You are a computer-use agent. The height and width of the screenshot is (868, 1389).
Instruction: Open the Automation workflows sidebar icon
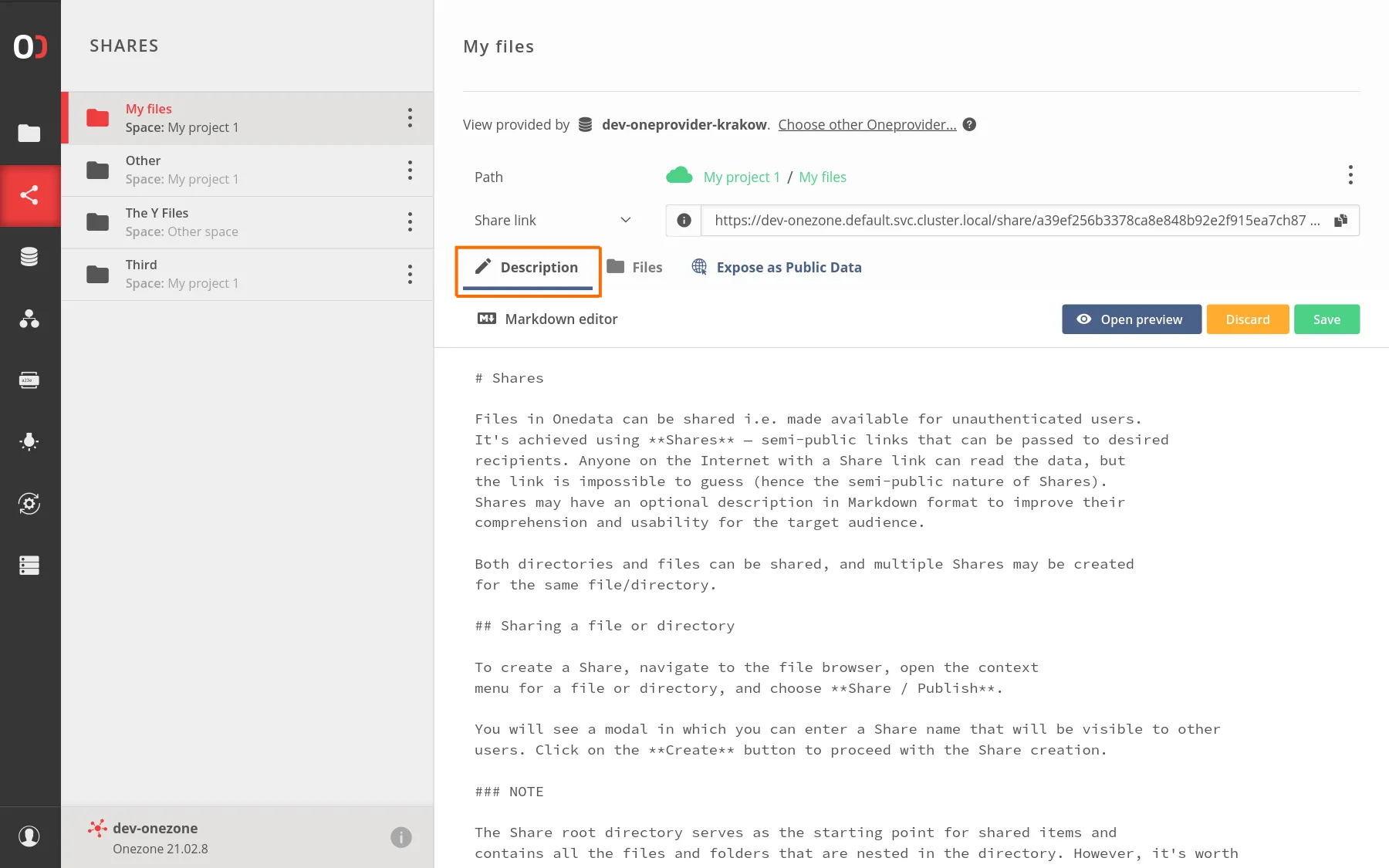point(30,504)
